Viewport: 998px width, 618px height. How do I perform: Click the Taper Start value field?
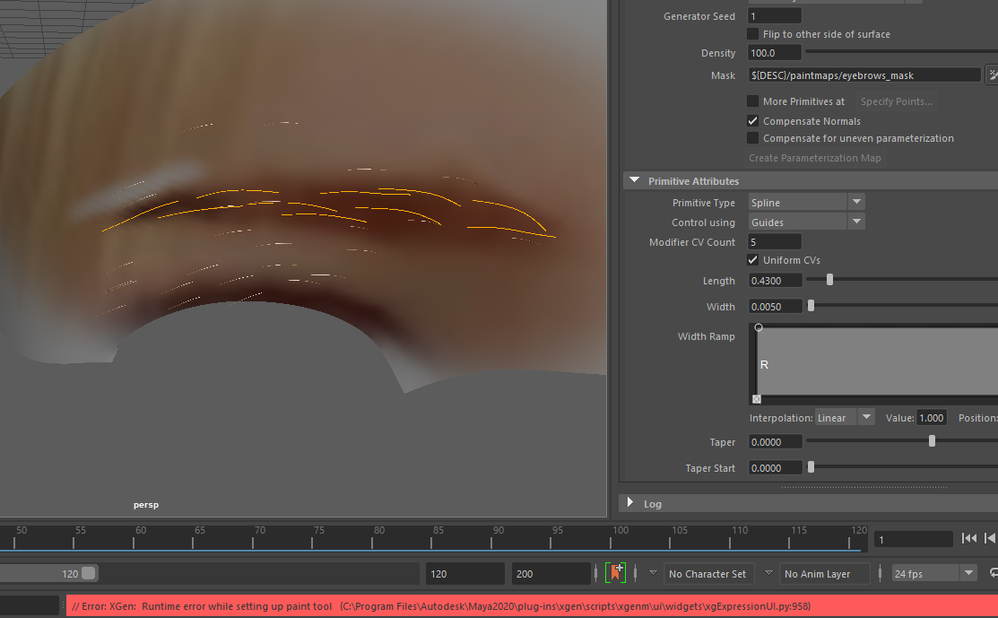pyautogui.click(x=775, y=468)
